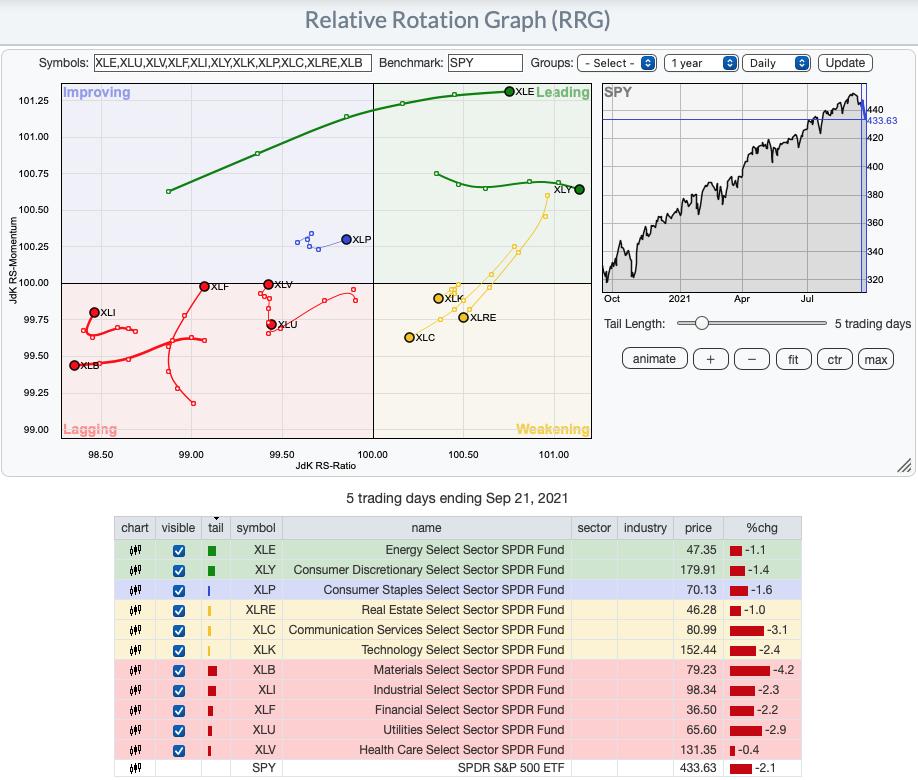Screen dimensions: 918x780
Task: Toggle visibility checkbox for XLU
Action: [179, 731]
